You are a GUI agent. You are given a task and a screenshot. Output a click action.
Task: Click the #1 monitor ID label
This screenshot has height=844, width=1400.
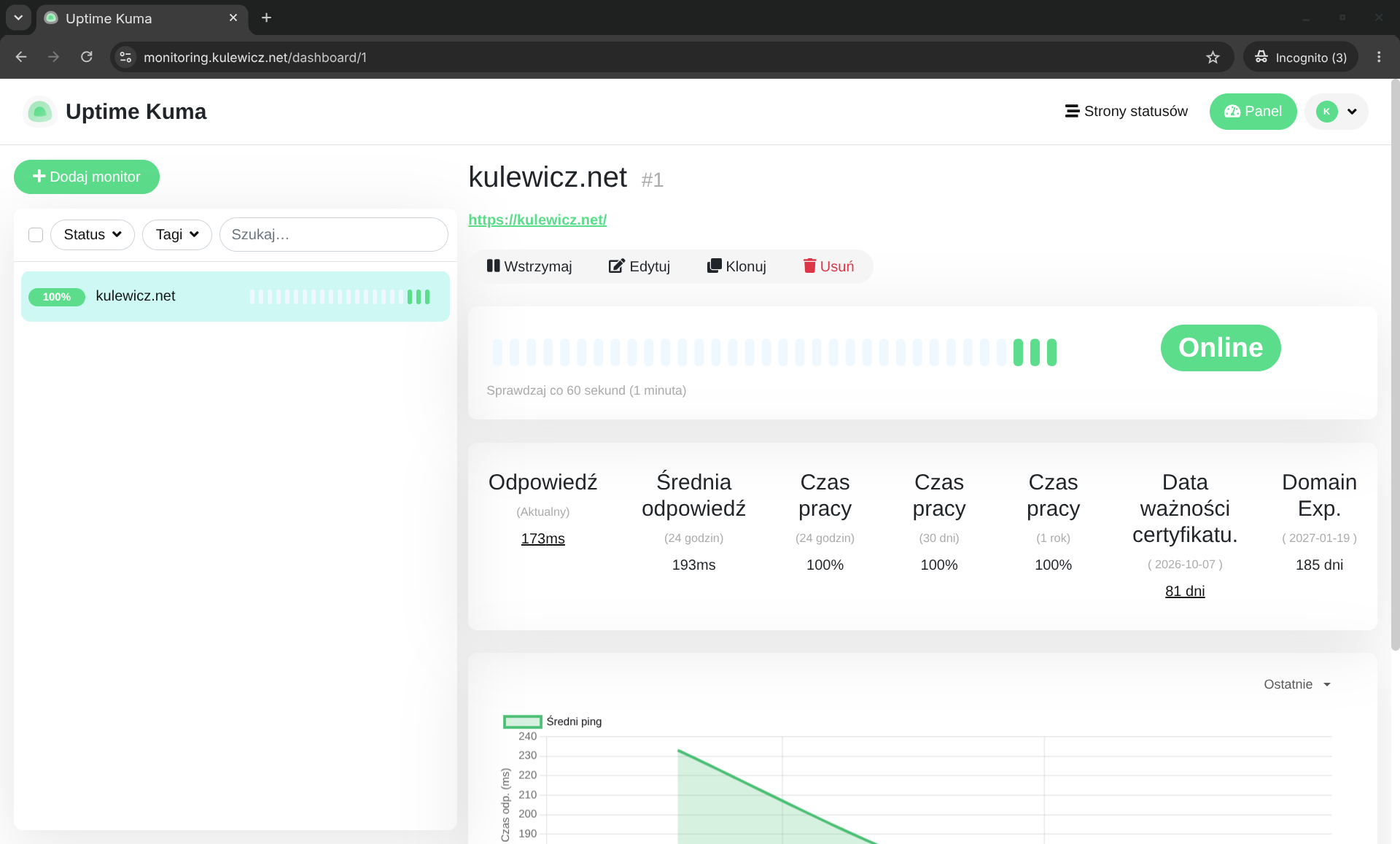[653, 180]
